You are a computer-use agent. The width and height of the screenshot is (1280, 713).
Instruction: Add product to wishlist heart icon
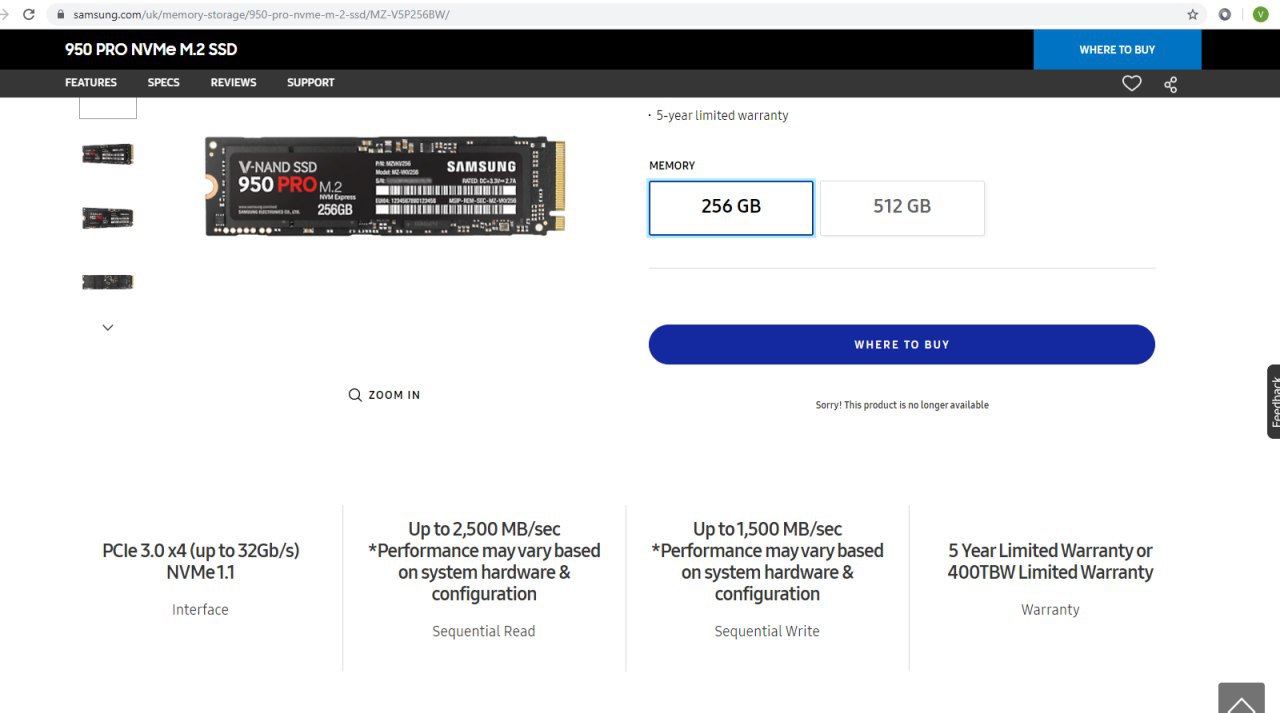click(1131, 83)
